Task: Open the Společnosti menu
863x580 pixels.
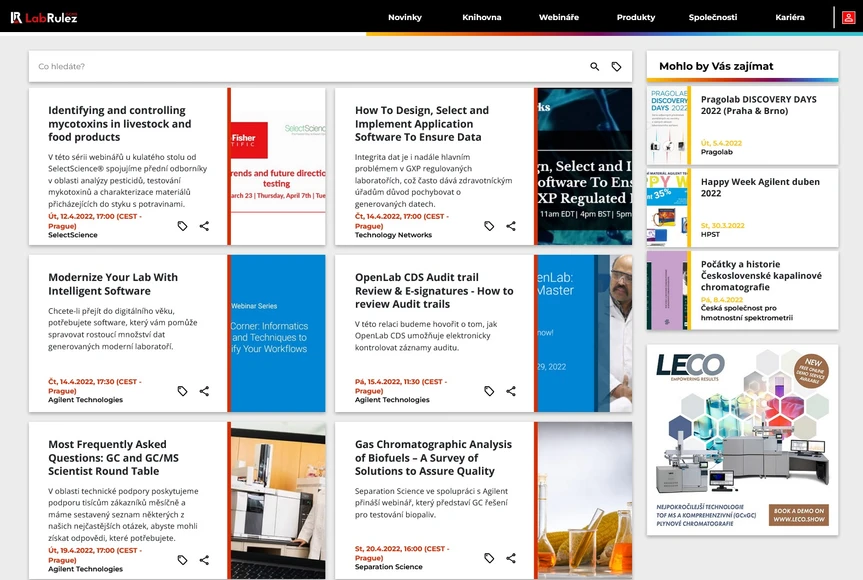Action: click(713, 17)
